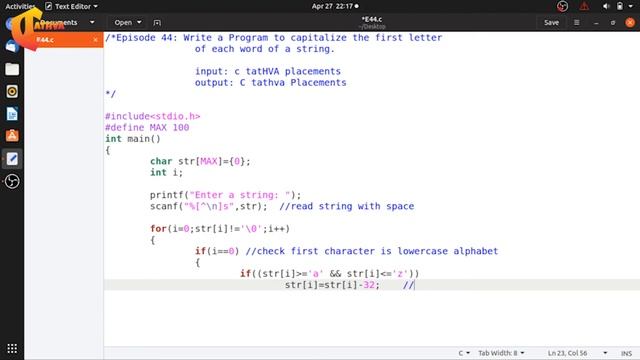Viewport: 640px width, 360px height.
Task: Click the char str[MAX]={0}; line
Action: coord(200,161)
